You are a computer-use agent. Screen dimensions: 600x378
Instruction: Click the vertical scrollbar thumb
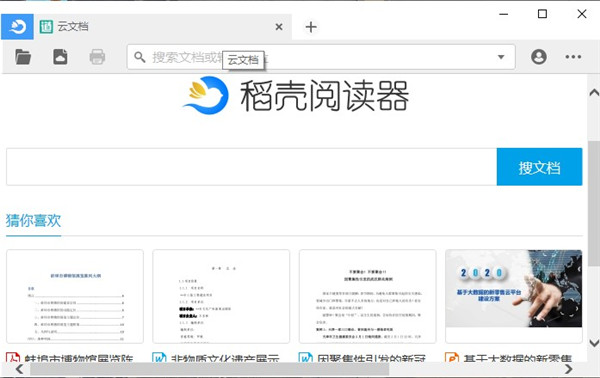[x=594, y=203]
